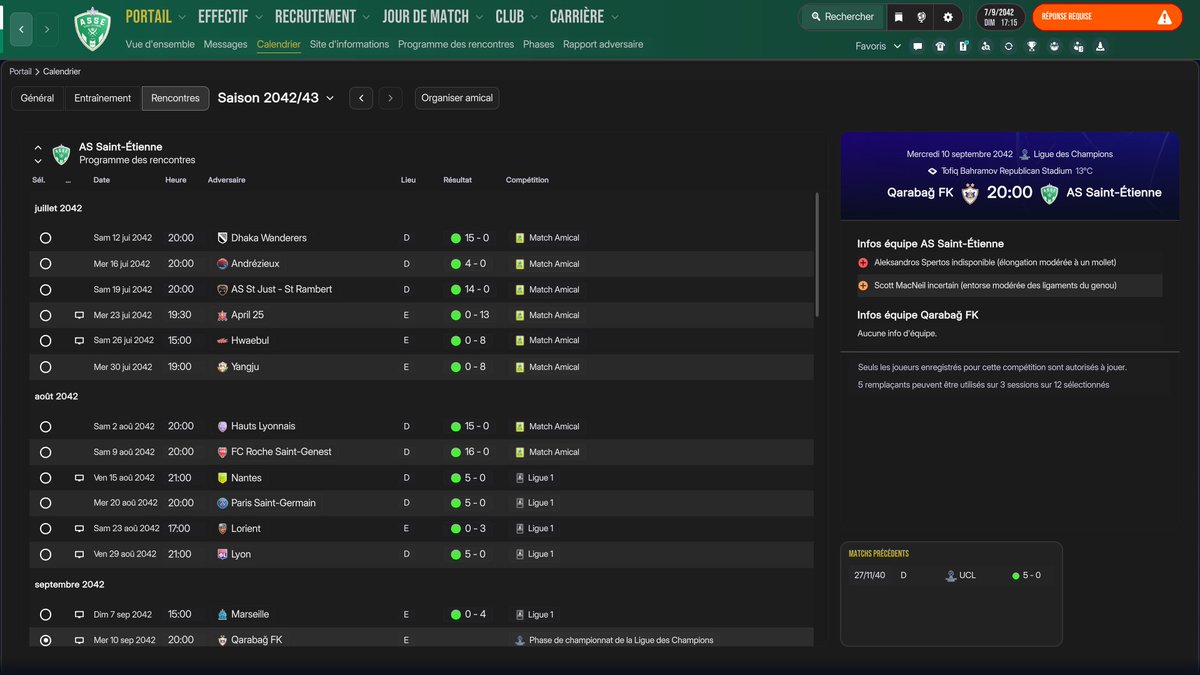
Task: Open the globe world icon in the header
Action: coord(921,17)
